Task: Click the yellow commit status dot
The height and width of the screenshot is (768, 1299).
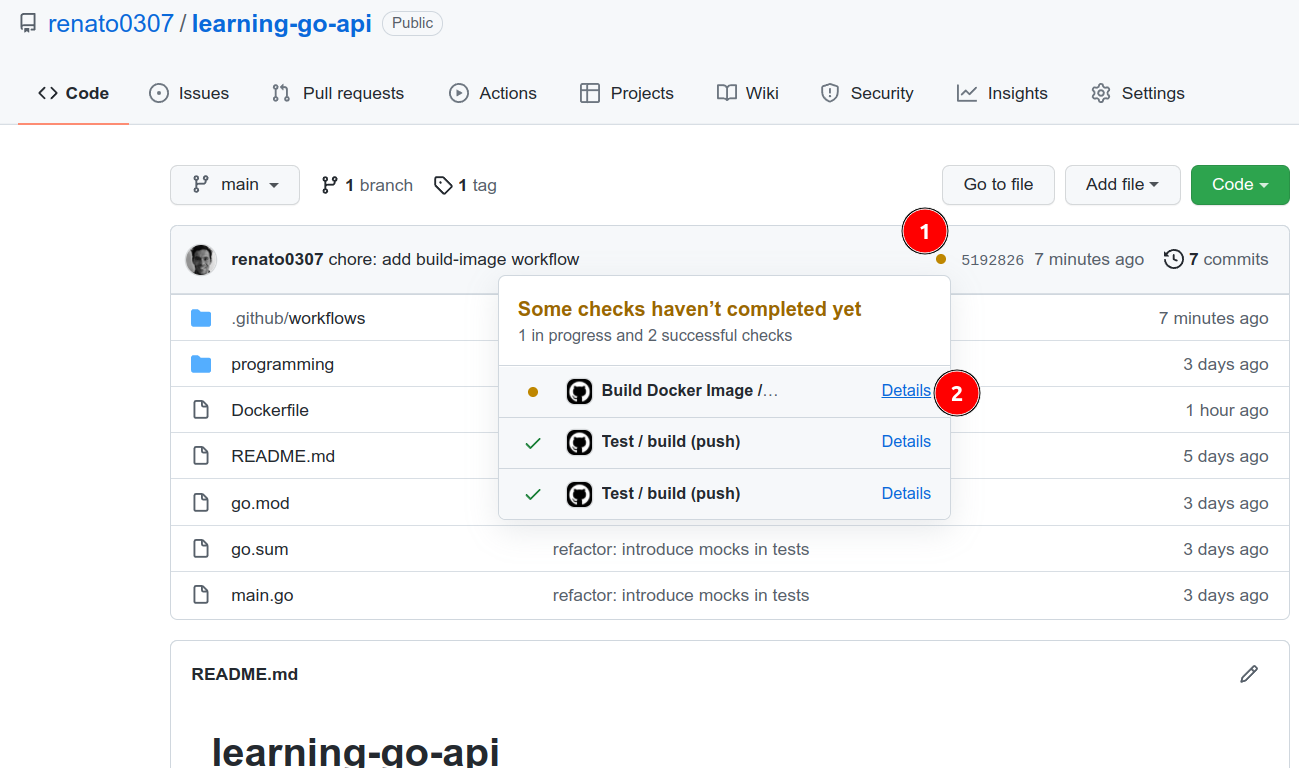Action: coord(940,259)
